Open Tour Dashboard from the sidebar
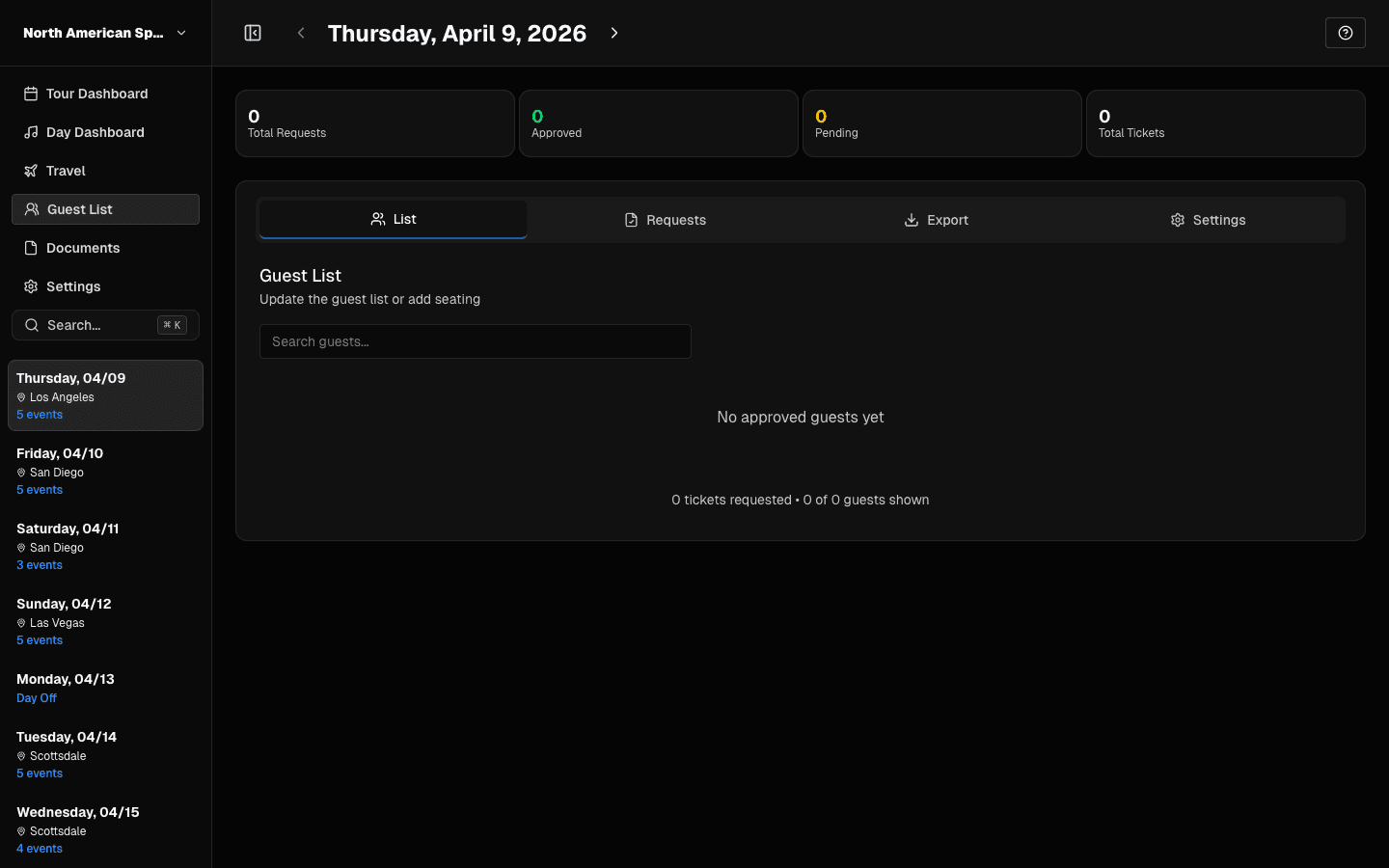The height and width of the screenshot is (868, 1389). [x=96, y=94]
